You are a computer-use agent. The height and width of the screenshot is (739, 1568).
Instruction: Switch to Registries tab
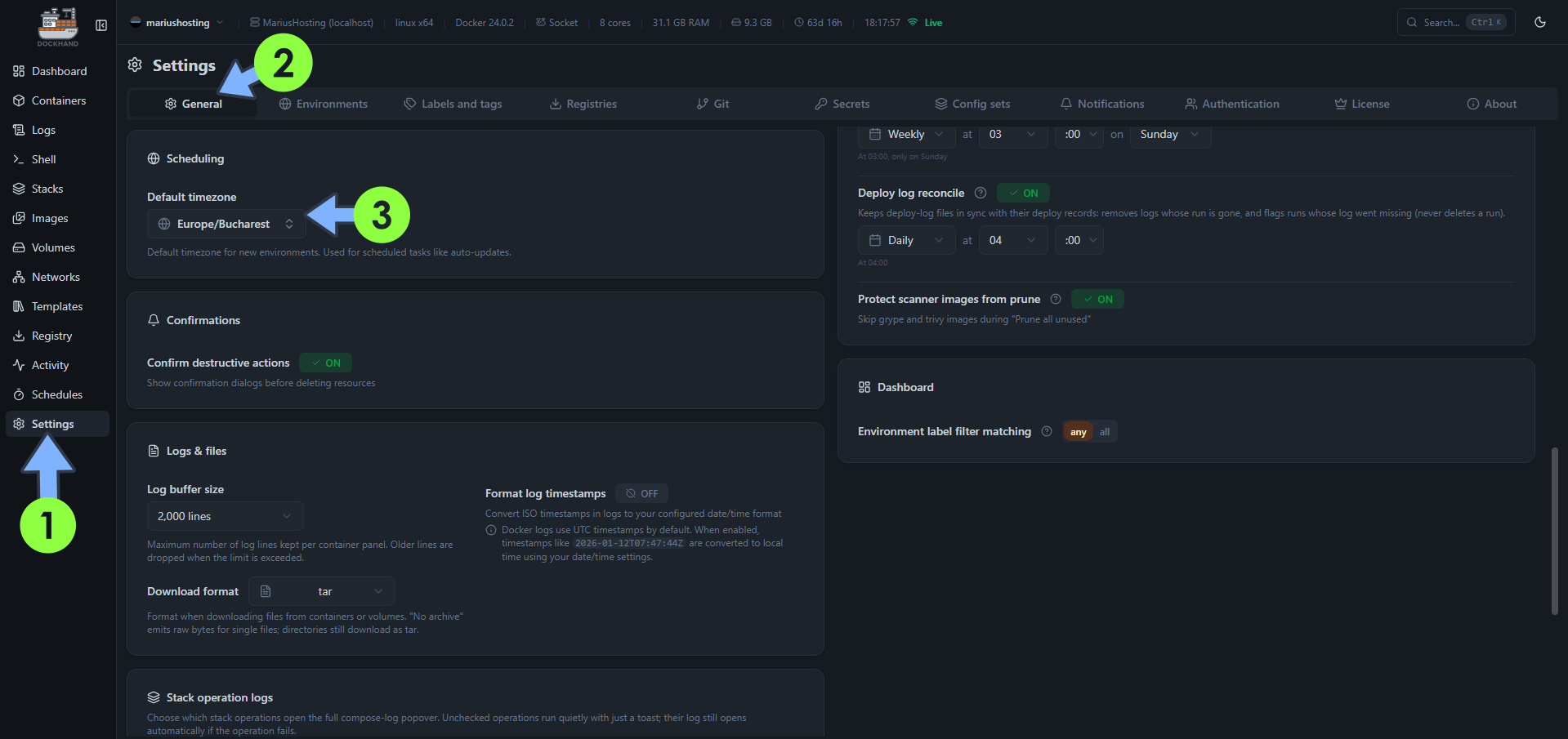pos(583,104)
